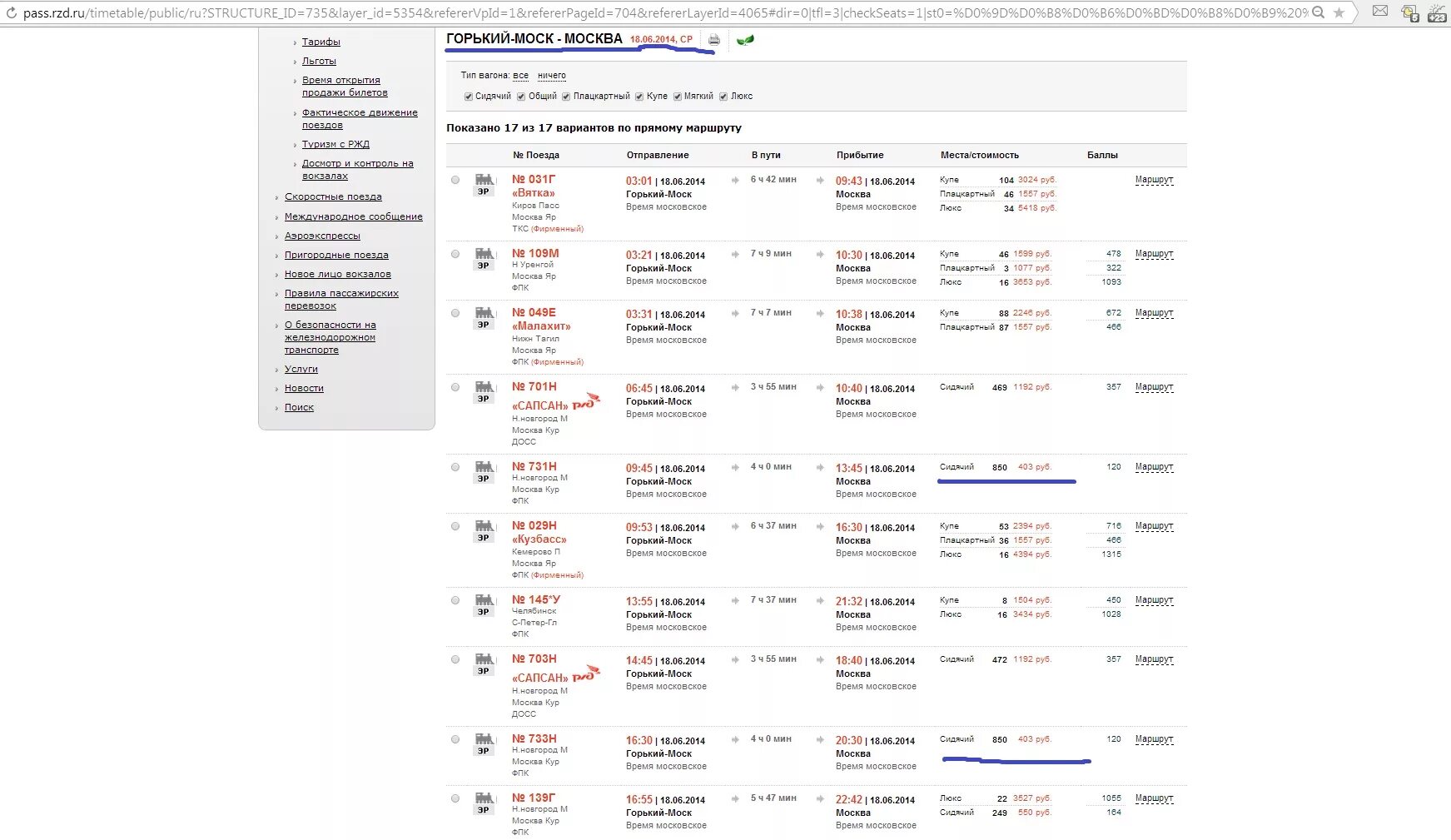Click the РЖД logo on № 703Н Сапсан

586,674
